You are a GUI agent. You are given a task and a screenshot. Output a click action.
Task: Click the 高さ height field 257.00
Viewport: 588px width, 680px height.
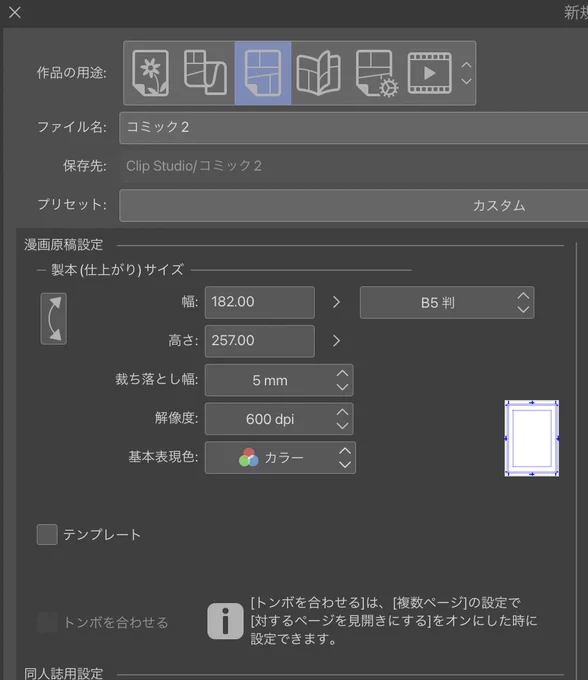tap(260, 341)
